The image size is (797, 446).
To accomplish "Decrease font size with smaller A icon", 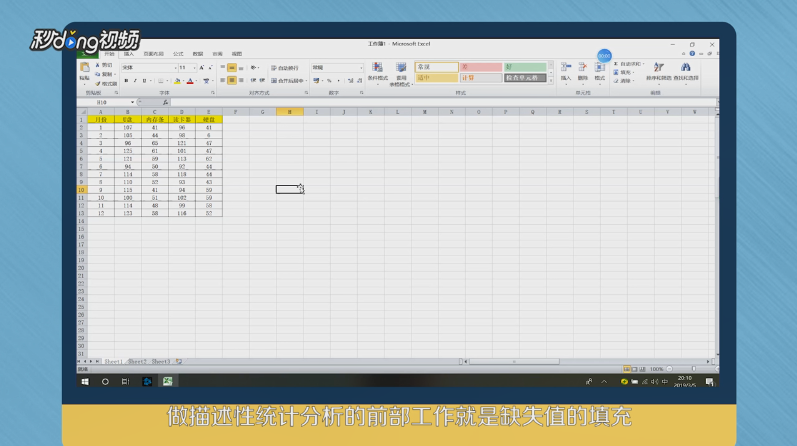I will coord(210,68).
